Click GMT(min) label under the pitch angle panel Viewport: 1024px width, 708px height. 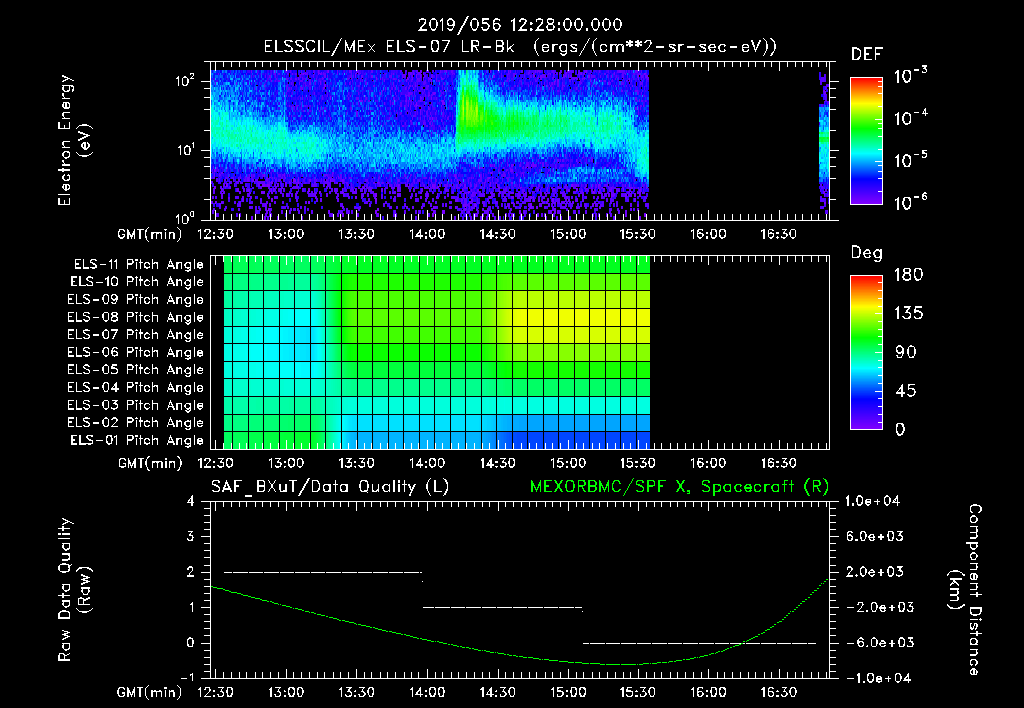pos(150,463)
